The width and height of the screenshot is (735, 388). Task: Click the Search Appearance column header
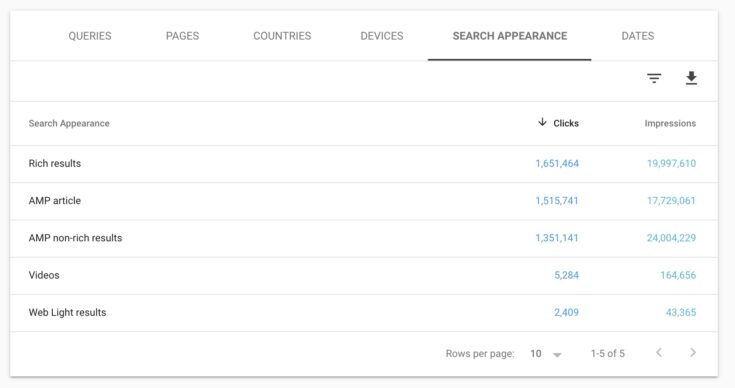(69, 123)
